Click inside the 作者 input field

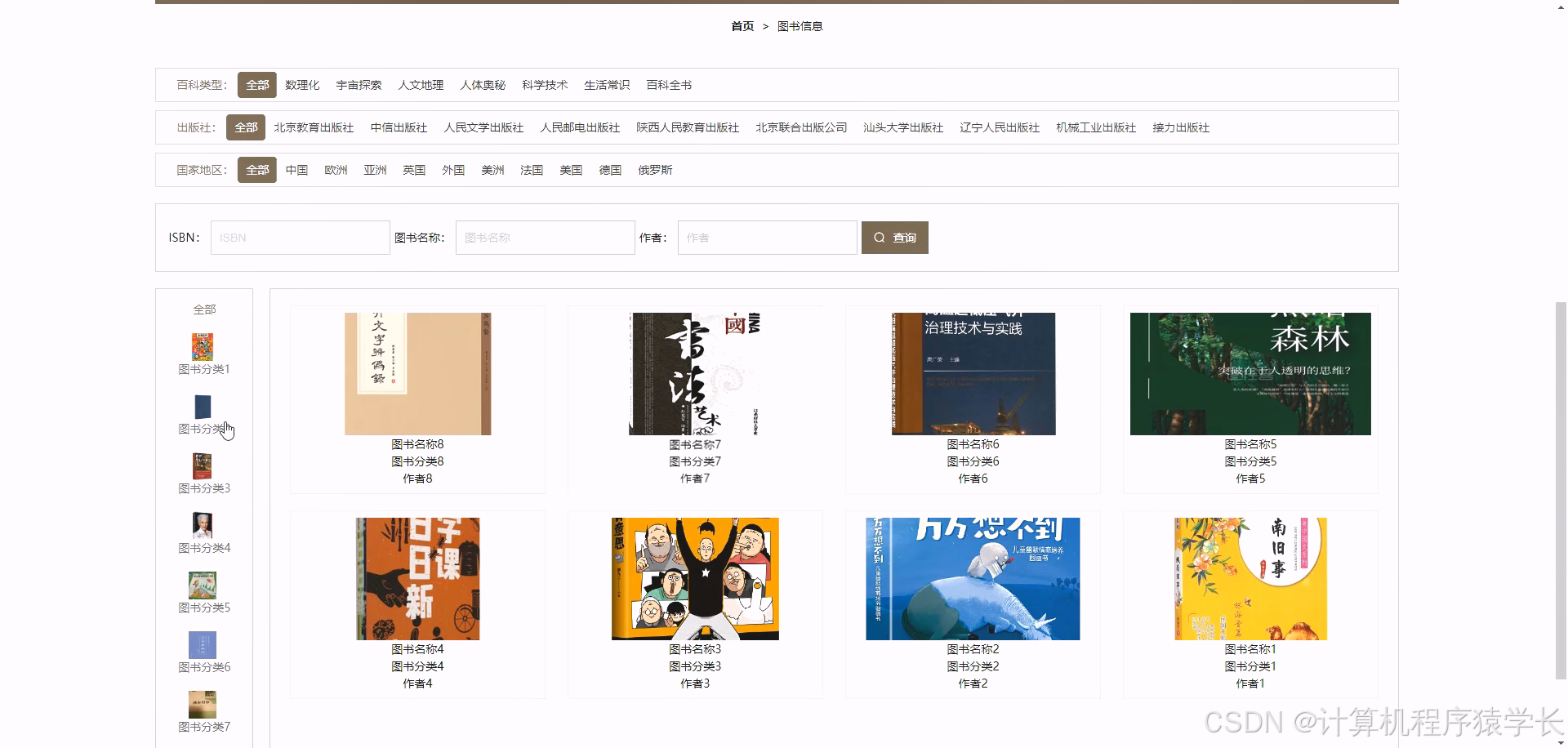click(x=766, y=238)
